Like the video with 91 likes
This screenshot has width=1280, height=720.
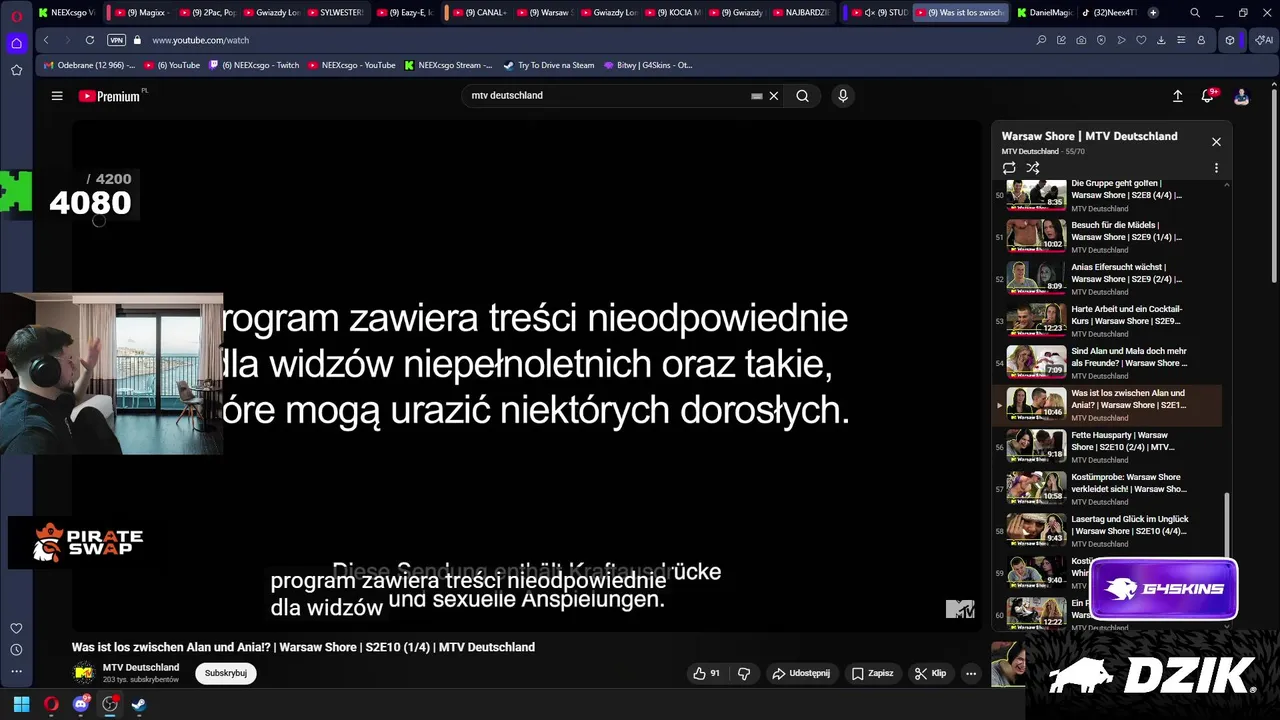click(x=707, y=674)
